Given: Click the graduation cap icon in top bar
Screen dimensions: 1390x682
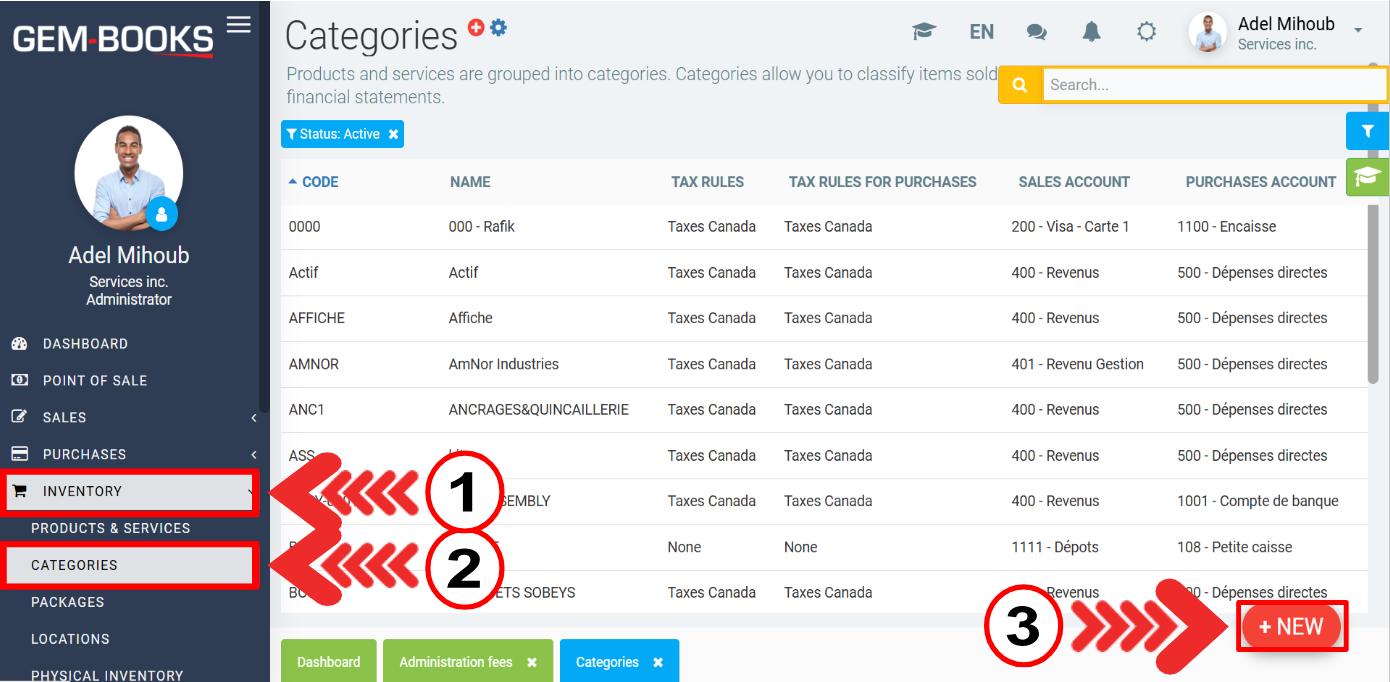Looking at the screenshot, I should (x=924, y=32).
